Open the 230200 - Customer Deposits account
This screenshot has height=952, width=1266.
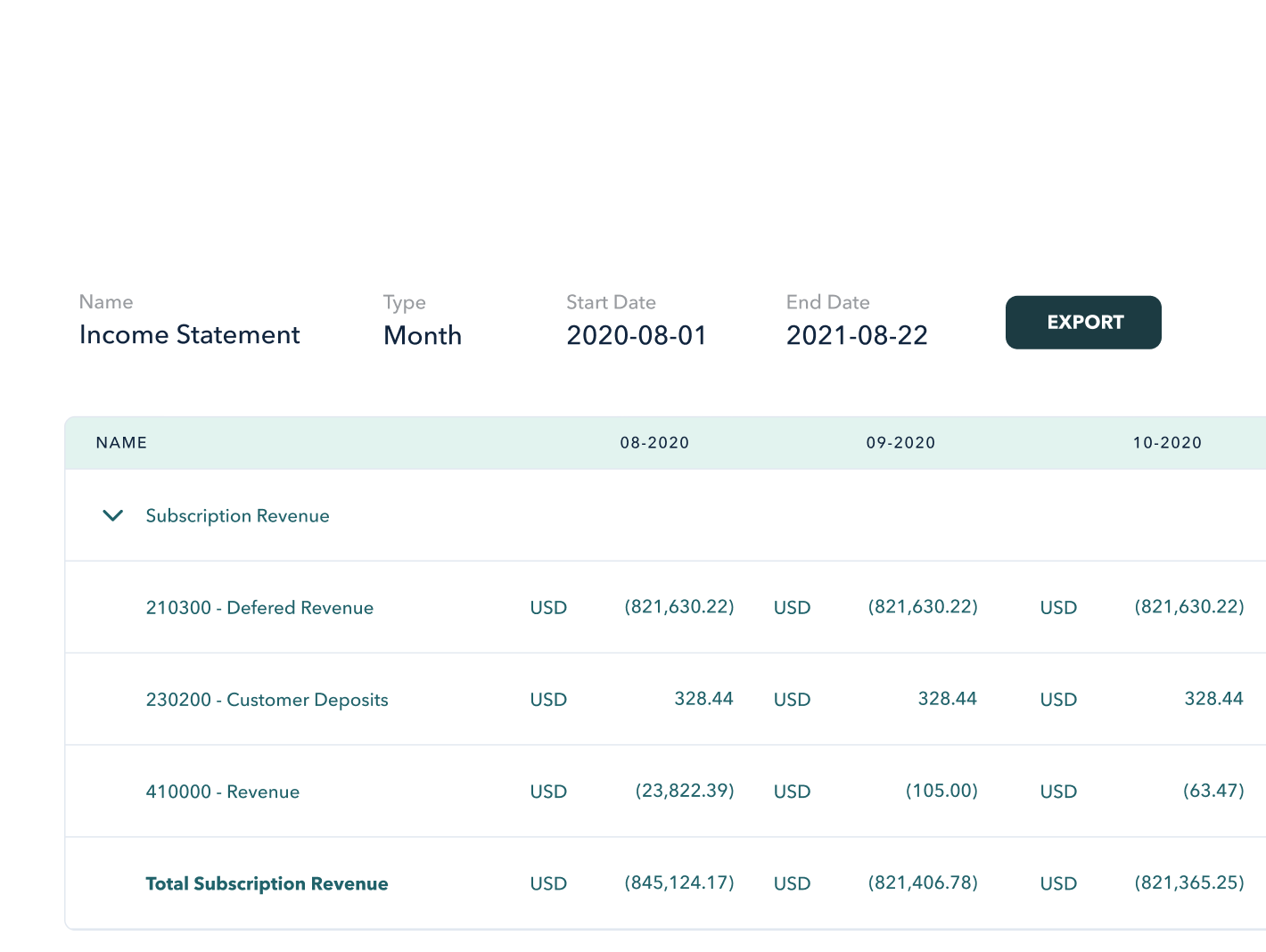pos(267,700)
